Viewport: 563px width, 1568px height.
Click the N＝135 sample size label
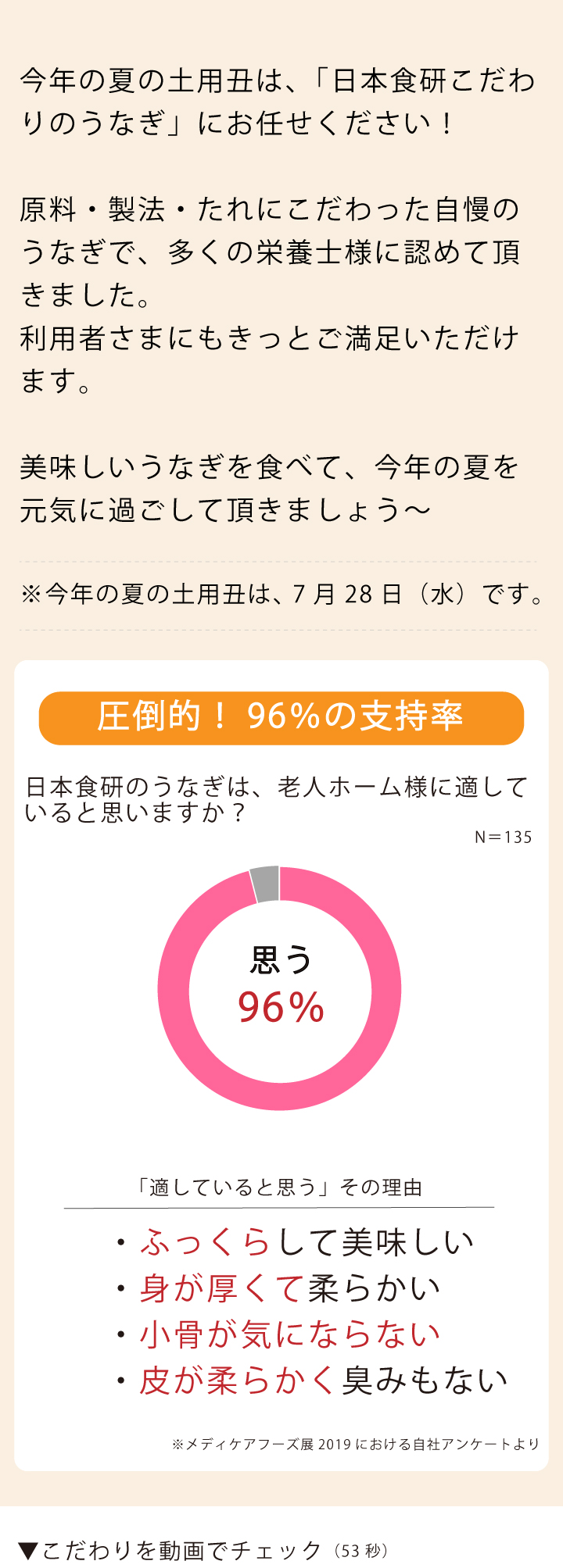pyautogui.click(x=504, y=838)
